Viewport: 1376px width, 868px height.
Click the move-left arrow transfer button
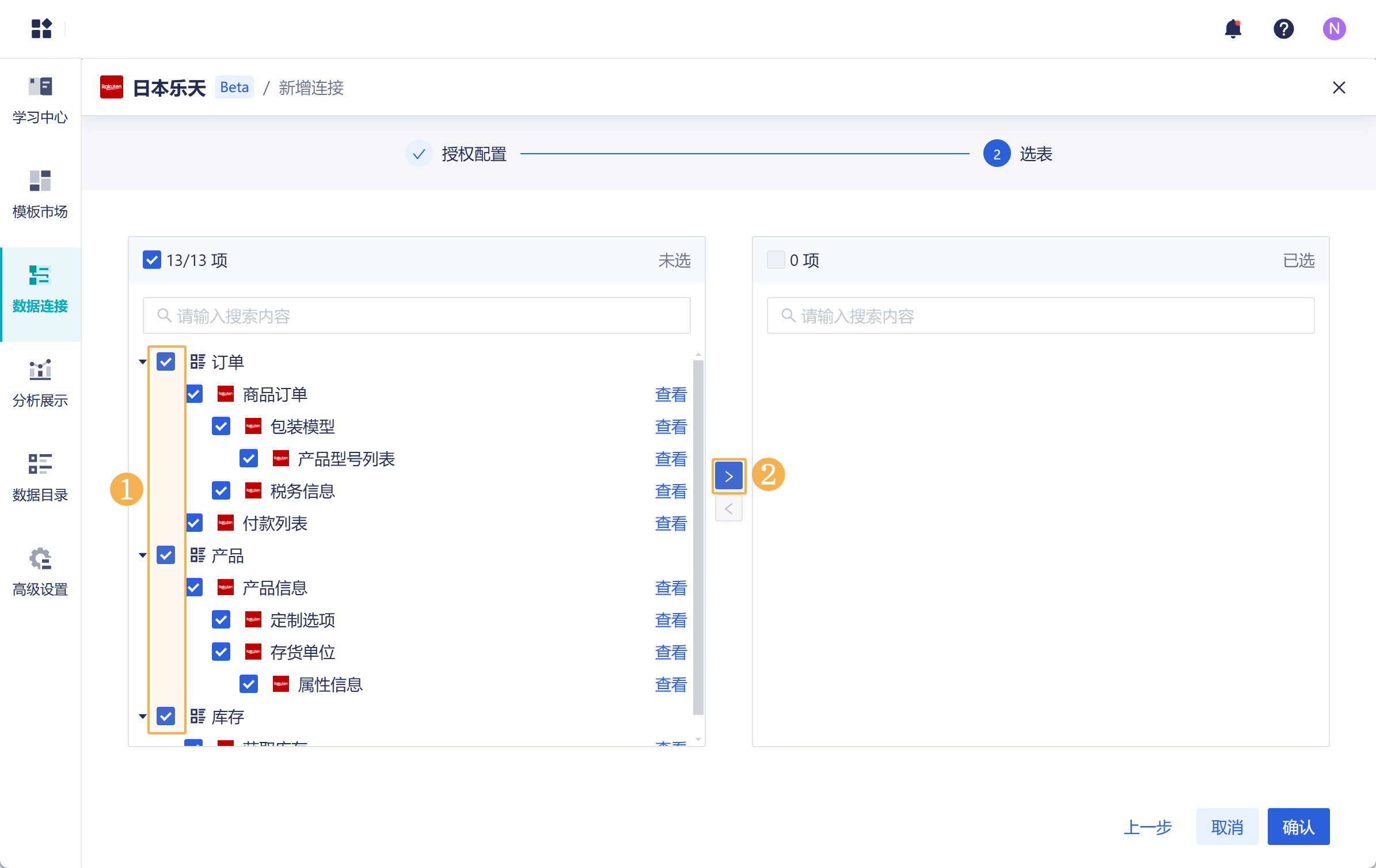click(728, 509)
